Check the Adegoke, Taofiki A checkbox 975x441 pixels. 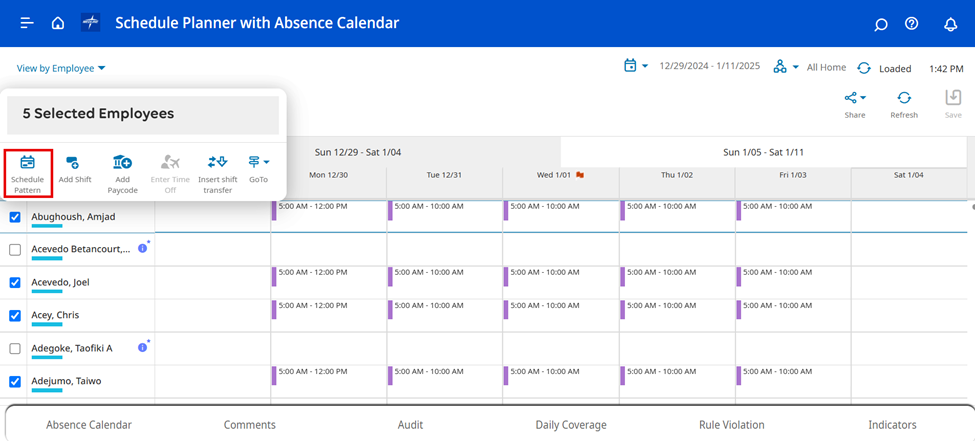click(x=15, y=349)
